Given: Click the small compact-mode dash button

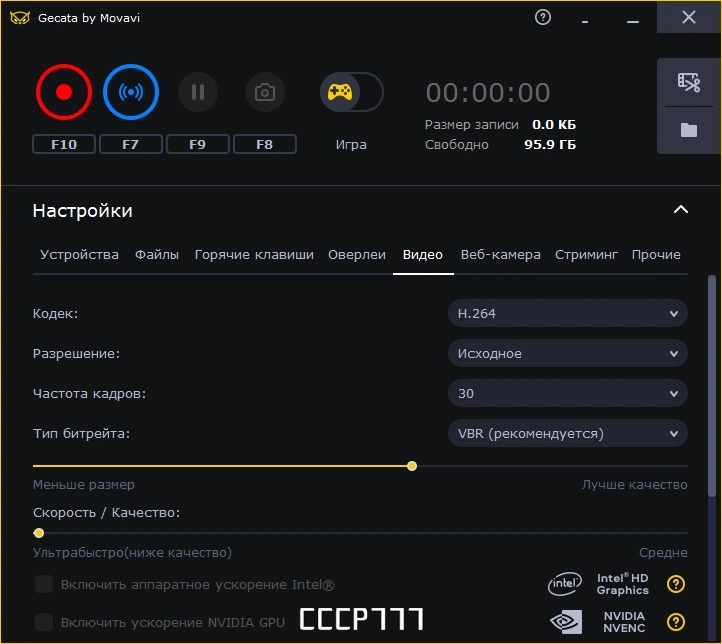Looking at the screenshot, I should (x=585, y=21).
